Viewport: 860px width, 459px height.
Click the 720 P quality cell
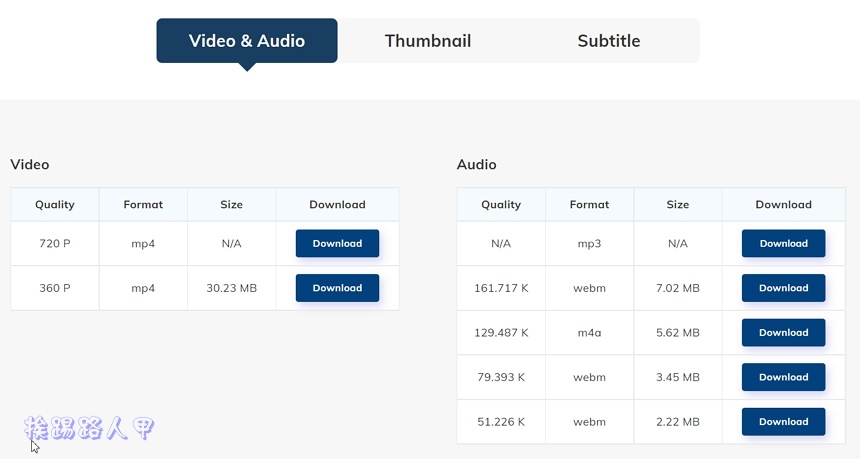[x=55, y=243]
